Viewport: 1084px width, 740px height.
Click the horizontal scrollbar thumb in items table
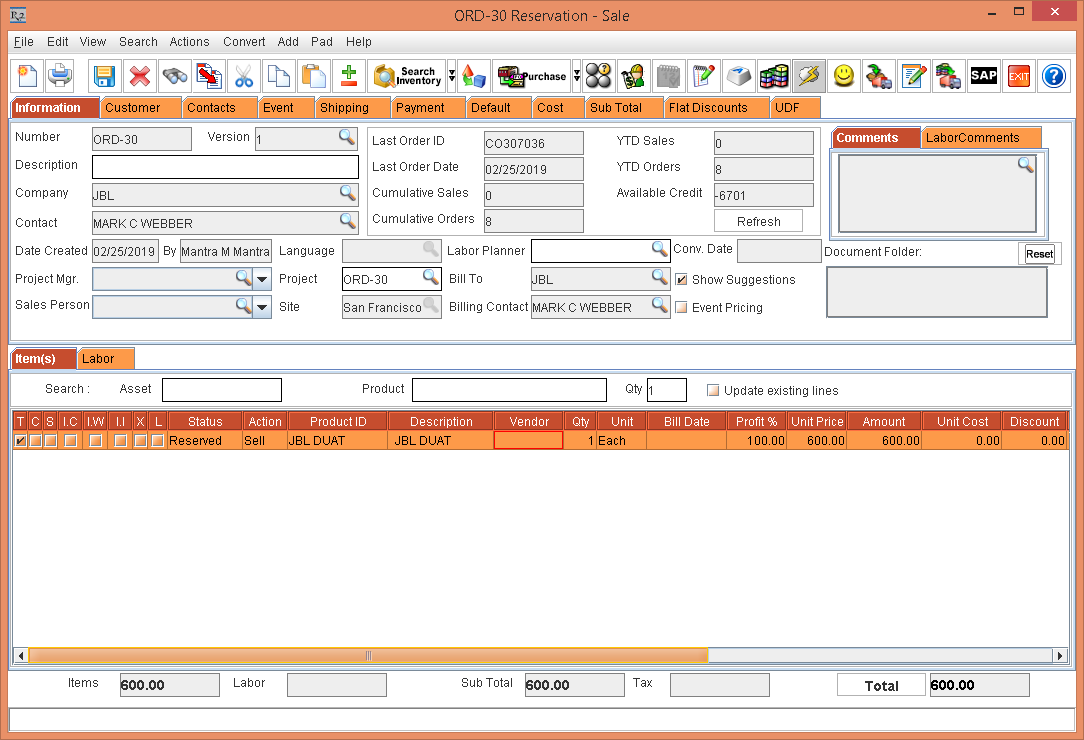pyautogui.click(x=368, y=655)
